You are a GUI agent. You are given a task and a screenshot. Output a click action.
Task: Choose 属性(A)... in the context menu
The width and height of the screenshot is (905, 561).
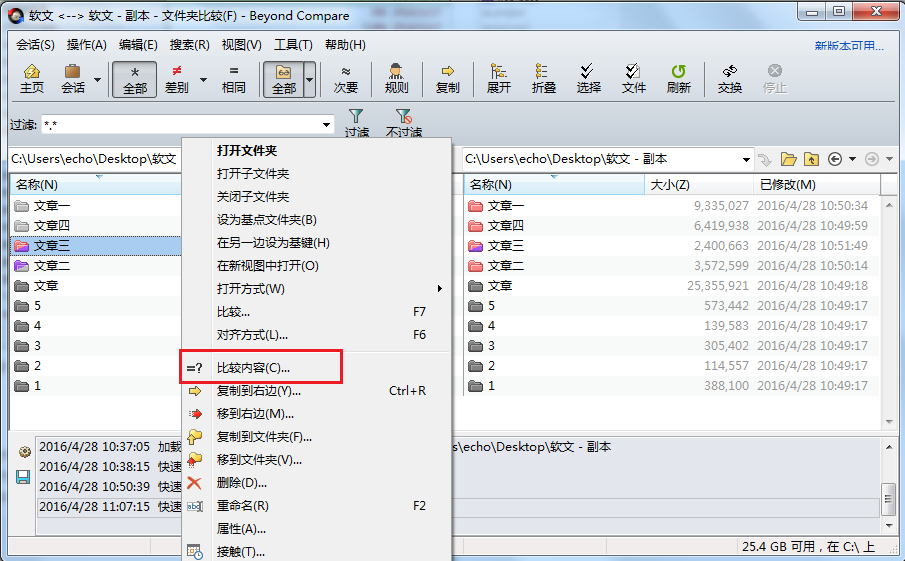tap(316, 529)
